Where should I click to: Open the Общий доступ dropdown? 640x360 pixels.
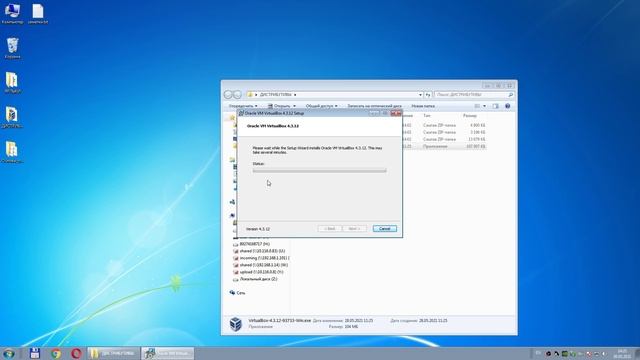pos(322,106)
